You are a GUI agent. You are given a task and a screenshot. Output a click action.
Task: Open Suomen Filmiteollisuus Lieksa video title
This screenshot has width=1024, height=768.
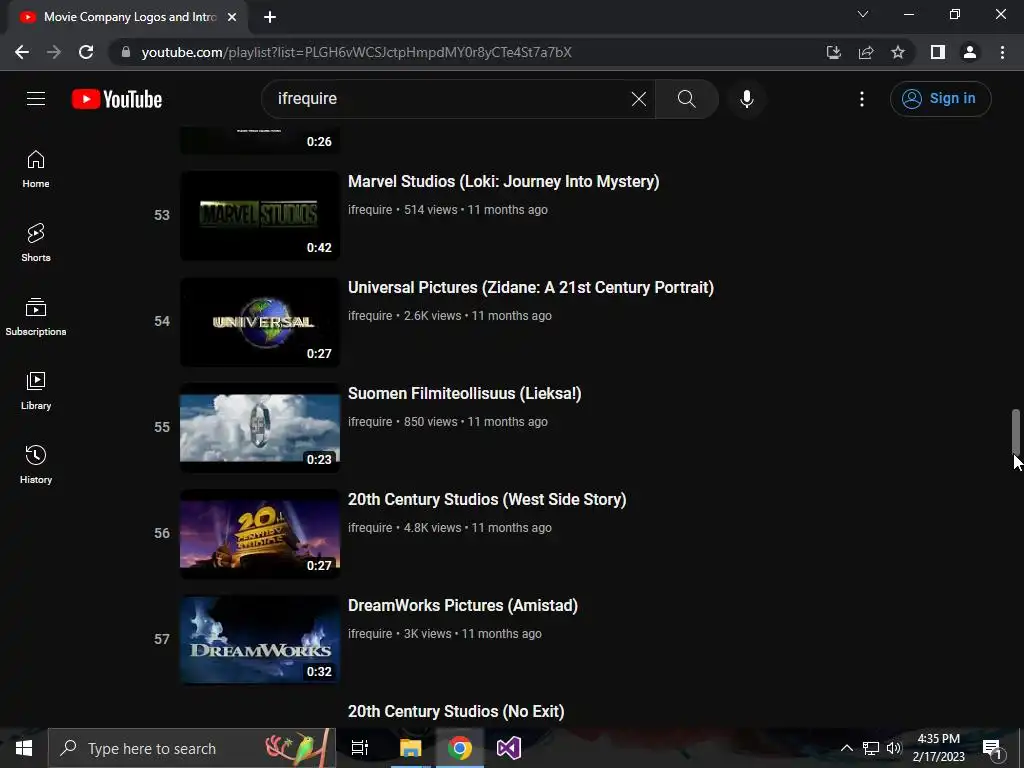pos(464,393)
